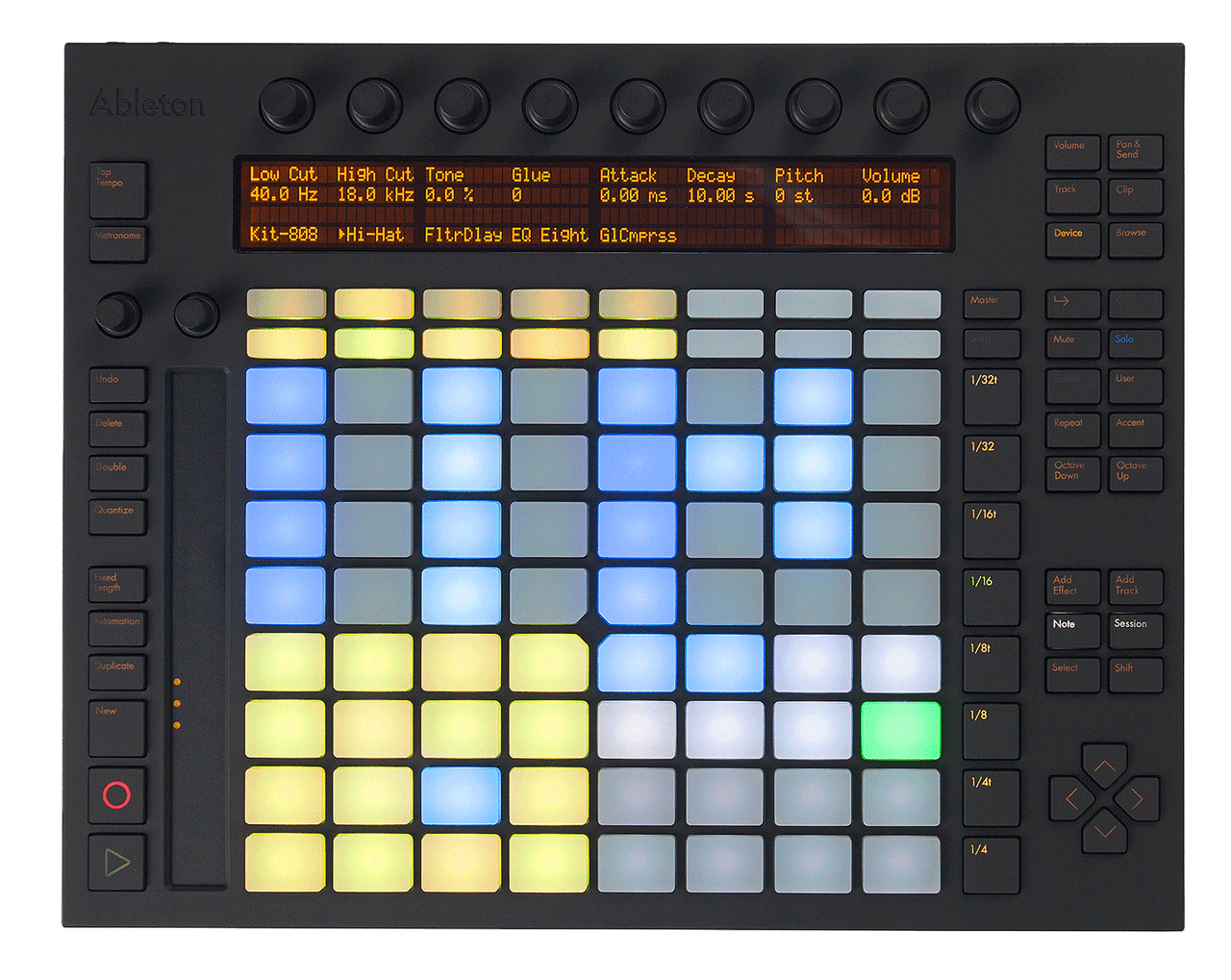Hit the red circle Record button
The width and height of the screenshot is (1231, 980).
click(117, 794)
